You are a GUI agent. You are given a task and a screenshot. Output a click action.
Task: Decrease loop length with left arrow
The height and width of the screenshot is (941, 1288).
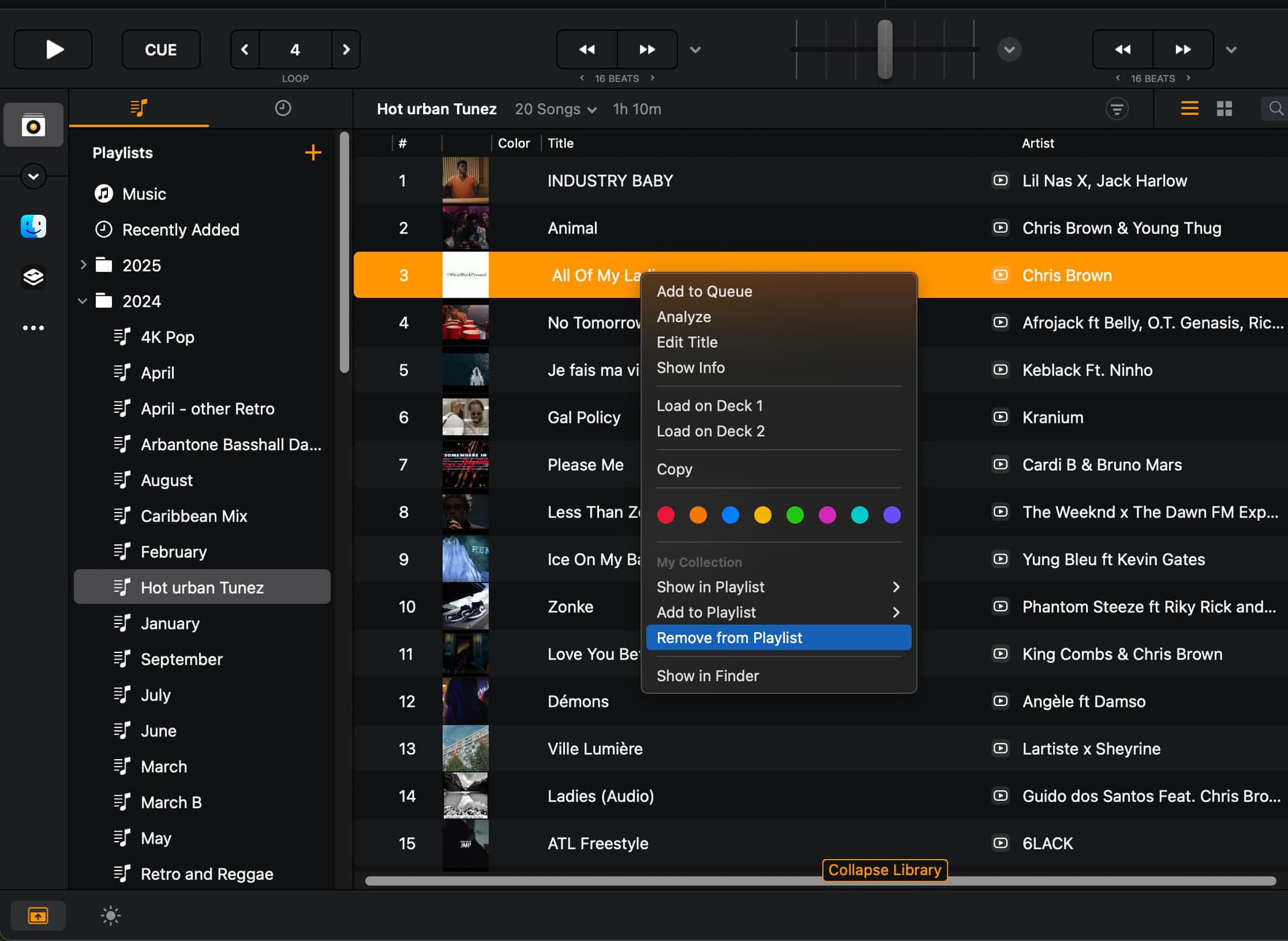coord(245,49)
